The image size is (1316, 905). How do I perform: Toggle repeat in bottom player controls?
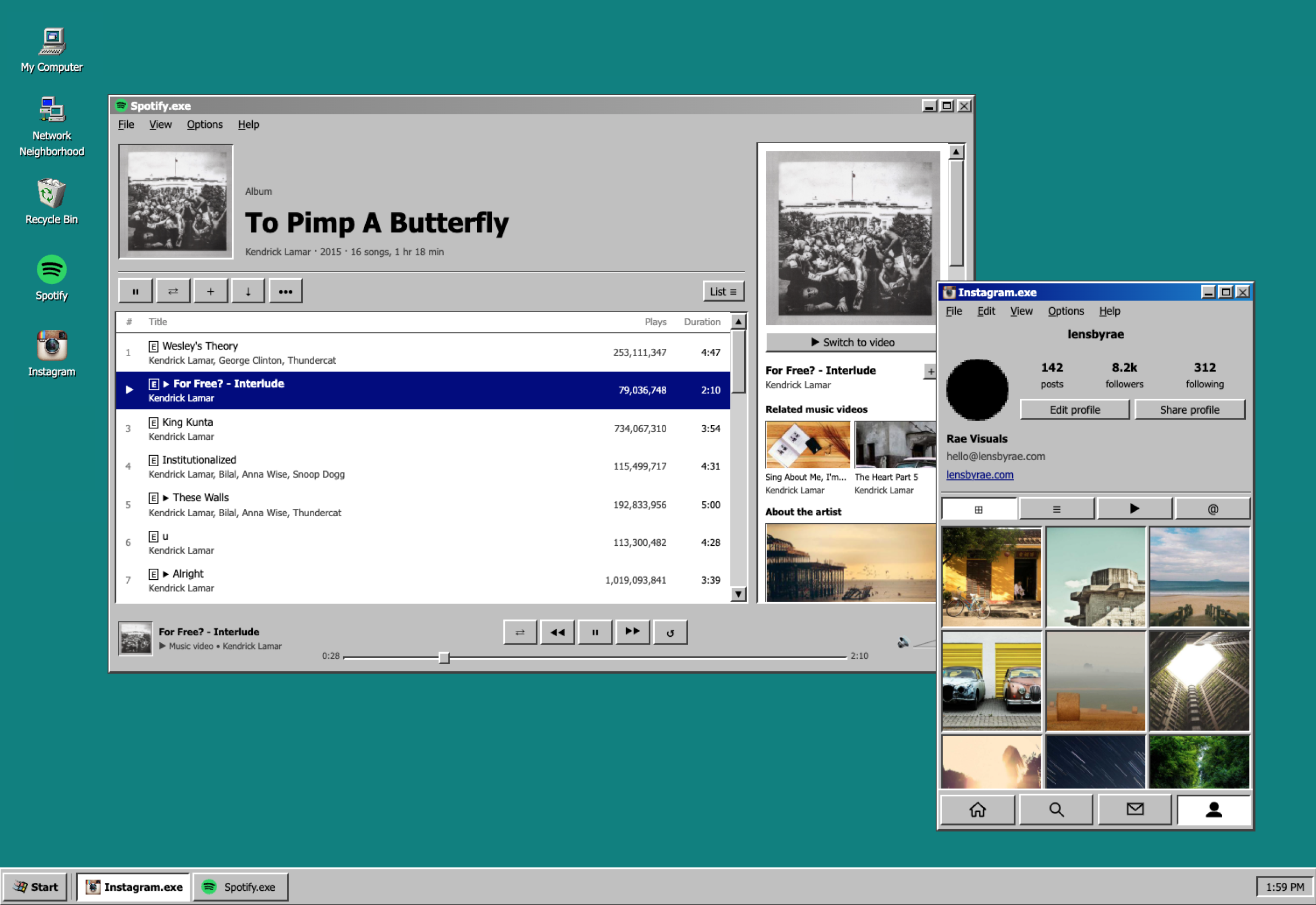[x=670, y=632]
